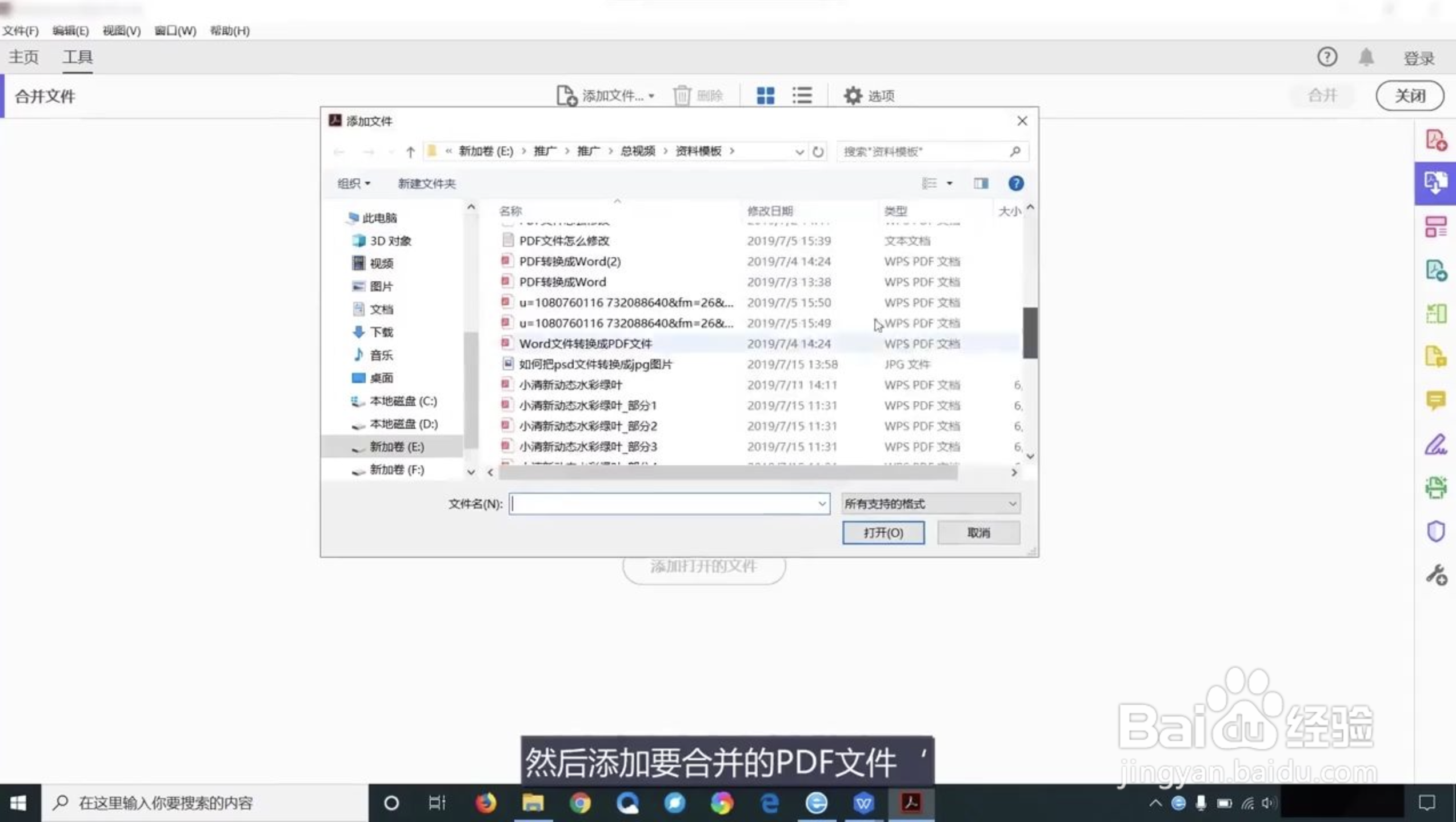Expand the 添加文件 dropdown arrow
Image resolution: width=1456 pixels, height=822 pixels.
click(x=651, y=95)
